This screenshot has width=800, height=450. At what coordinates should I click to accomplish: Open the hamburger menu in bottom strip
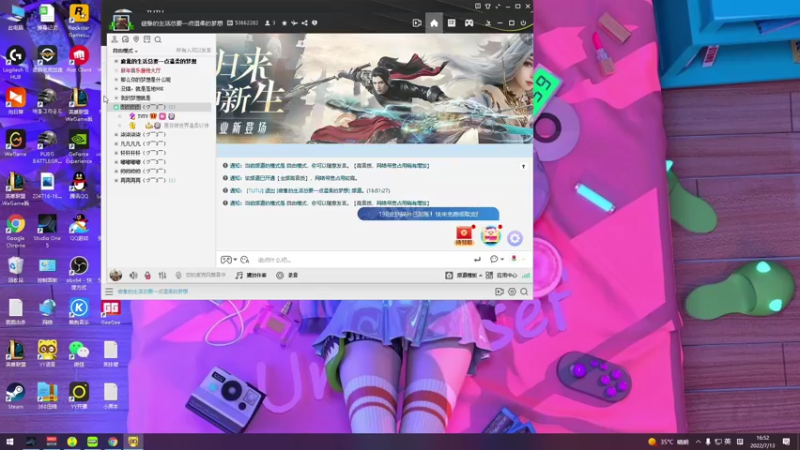point(109,292)
